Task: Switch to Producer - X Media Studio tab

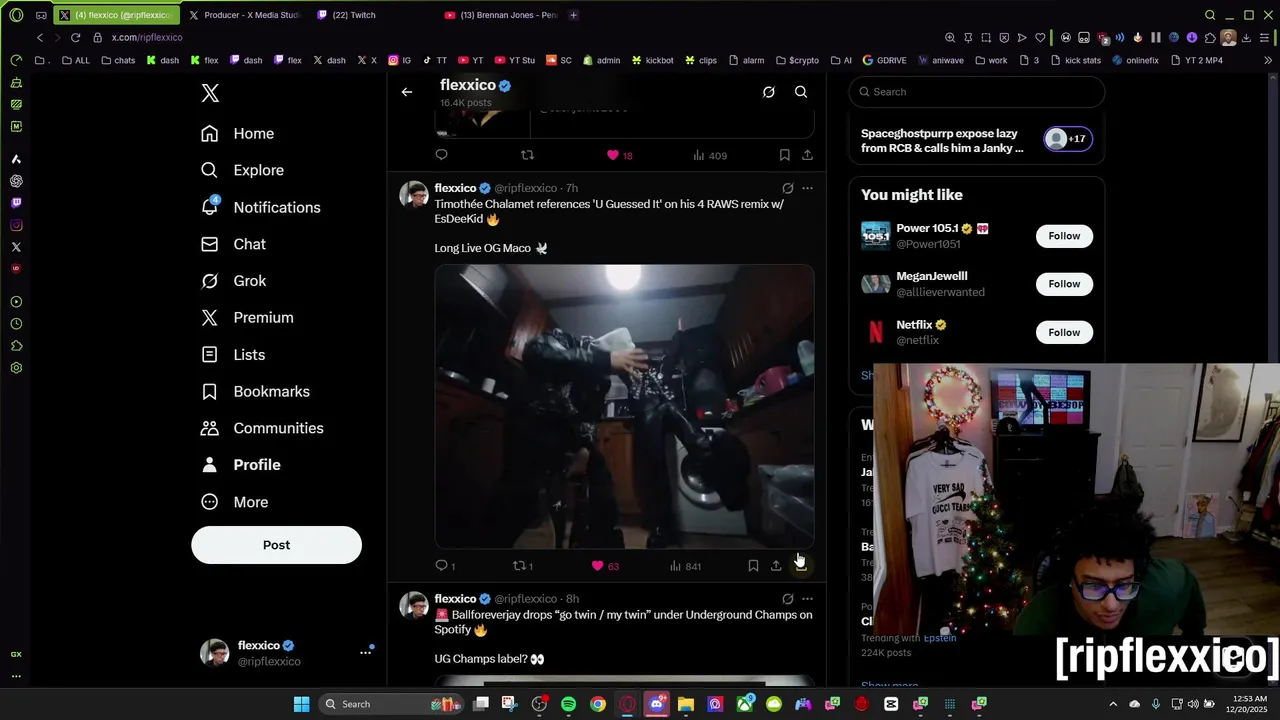Action: (245, 15)
